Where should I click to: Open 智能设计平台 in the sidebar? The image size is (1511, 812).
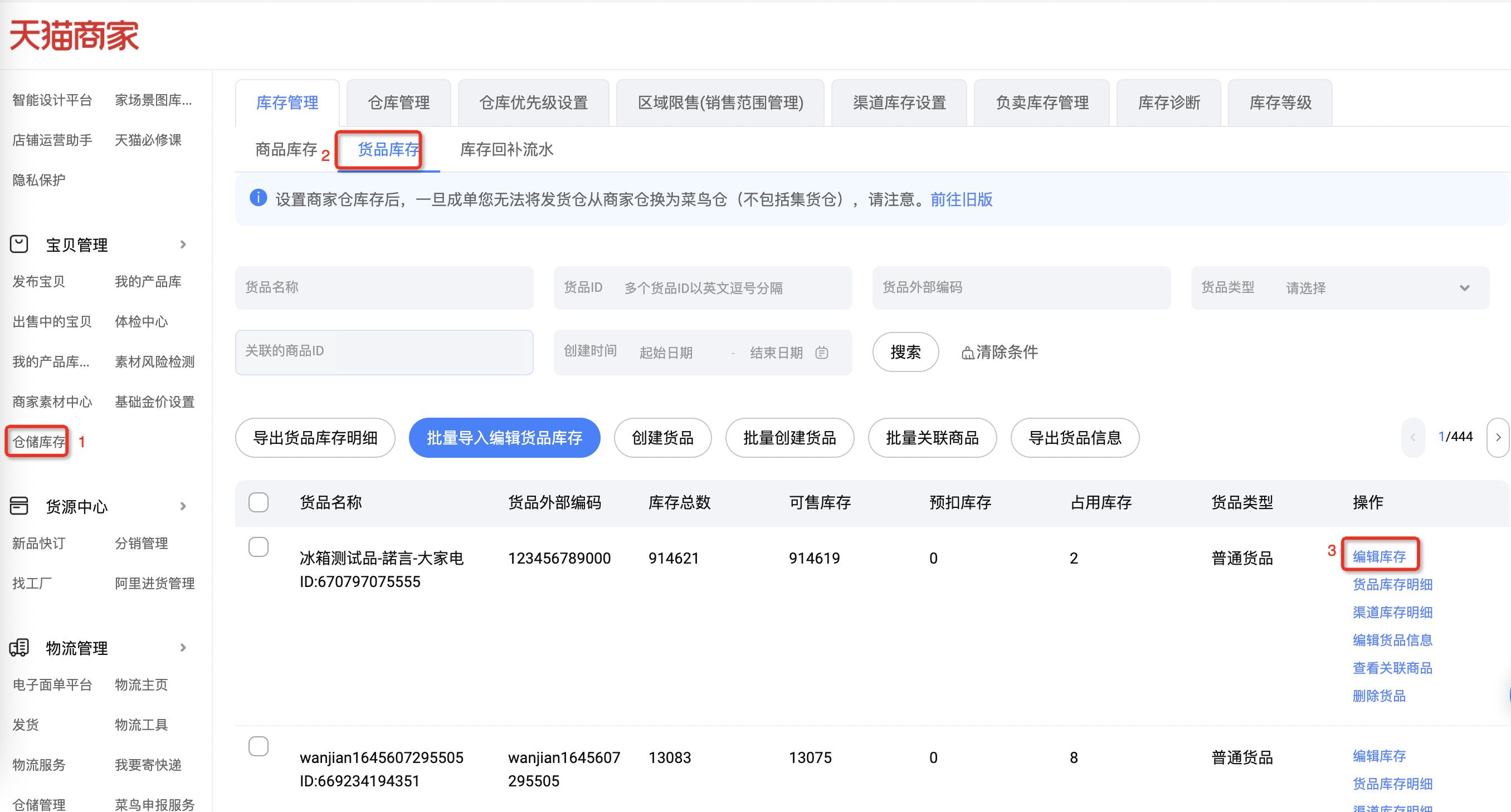click(x=52, y=100)
